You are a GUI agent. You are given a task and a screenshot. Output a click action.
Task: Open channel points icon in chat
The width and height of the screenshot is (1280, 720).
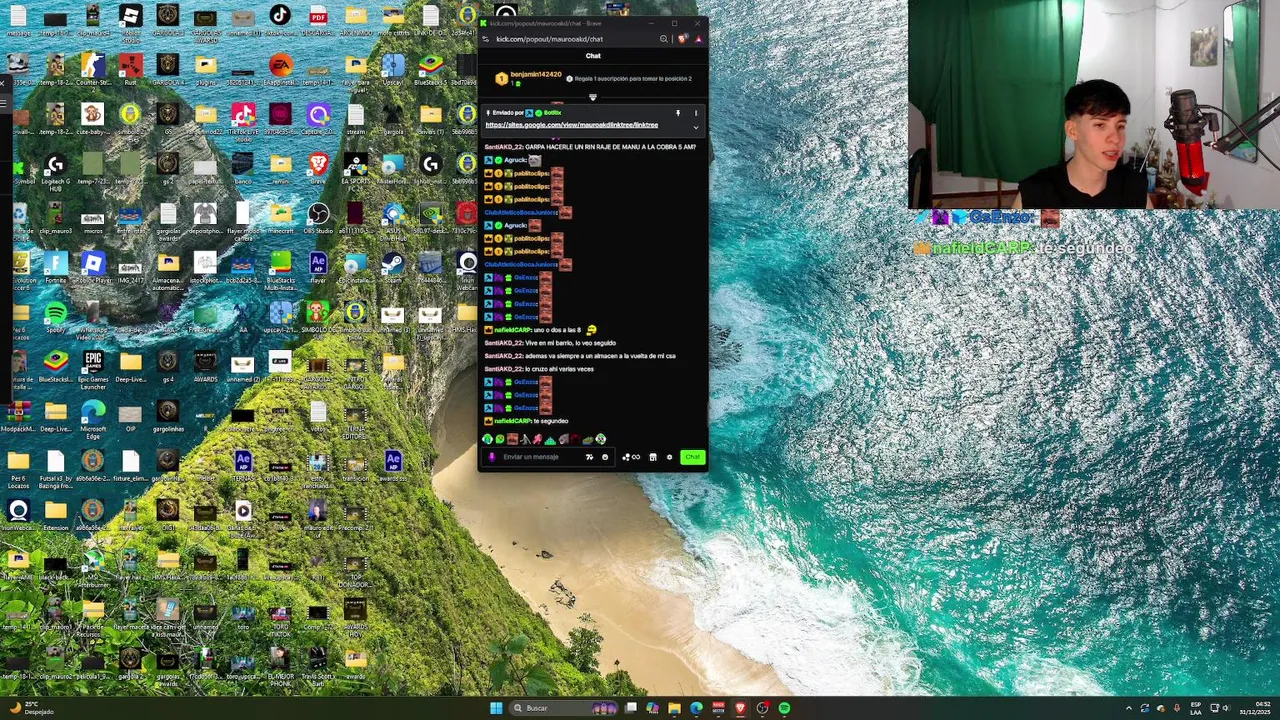(631, 457)
